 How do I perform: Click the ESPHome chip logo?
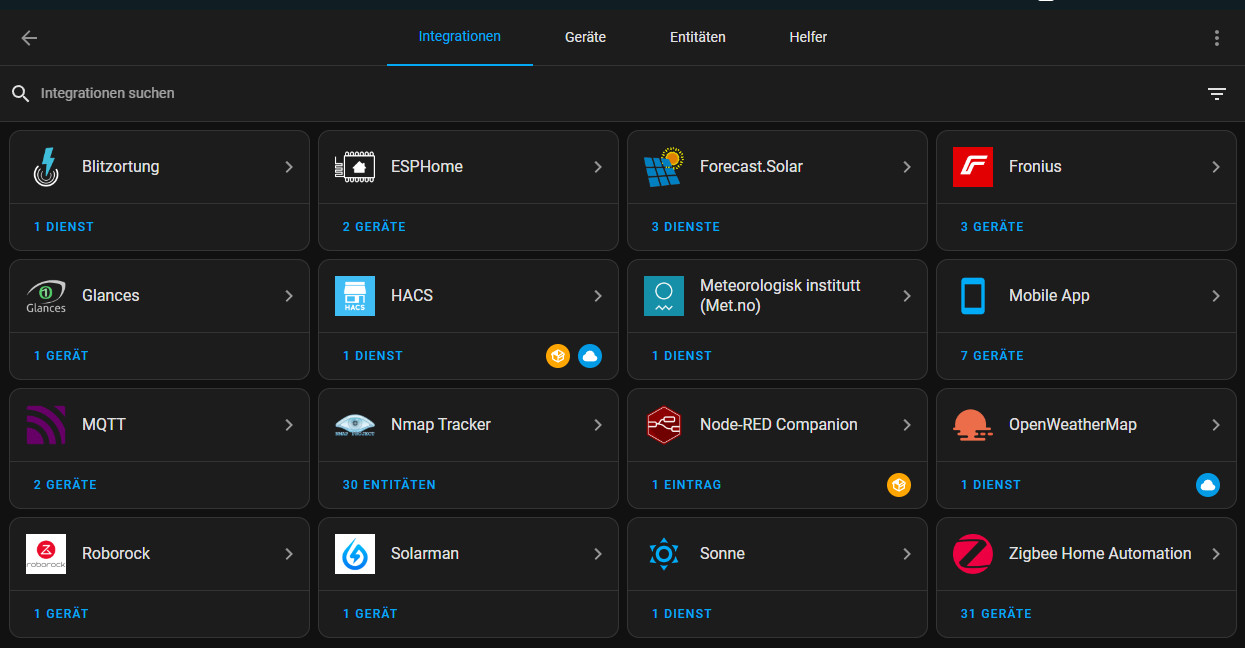pyautogui.click(x=354, y=167)
